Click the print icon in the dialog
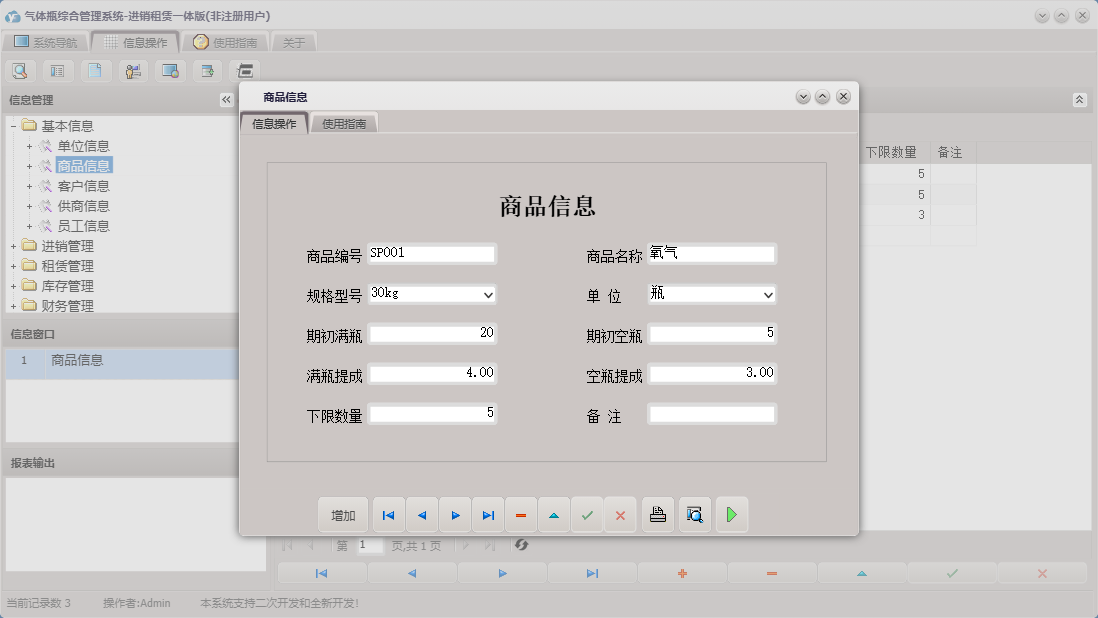 [x=657, y=514]
